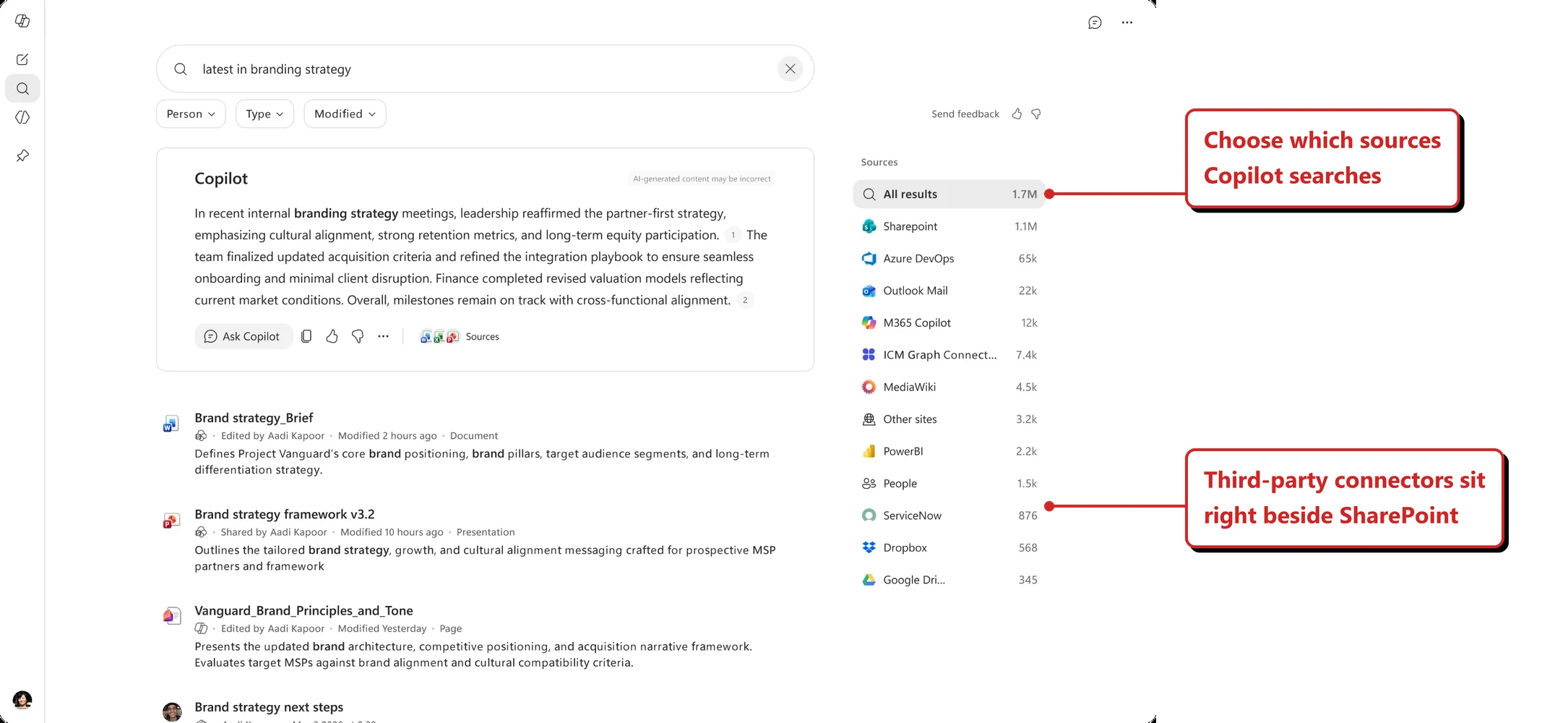Expand the Modified filter dropdown
The image size is (1568, 723).
click(x=345, y=114)
